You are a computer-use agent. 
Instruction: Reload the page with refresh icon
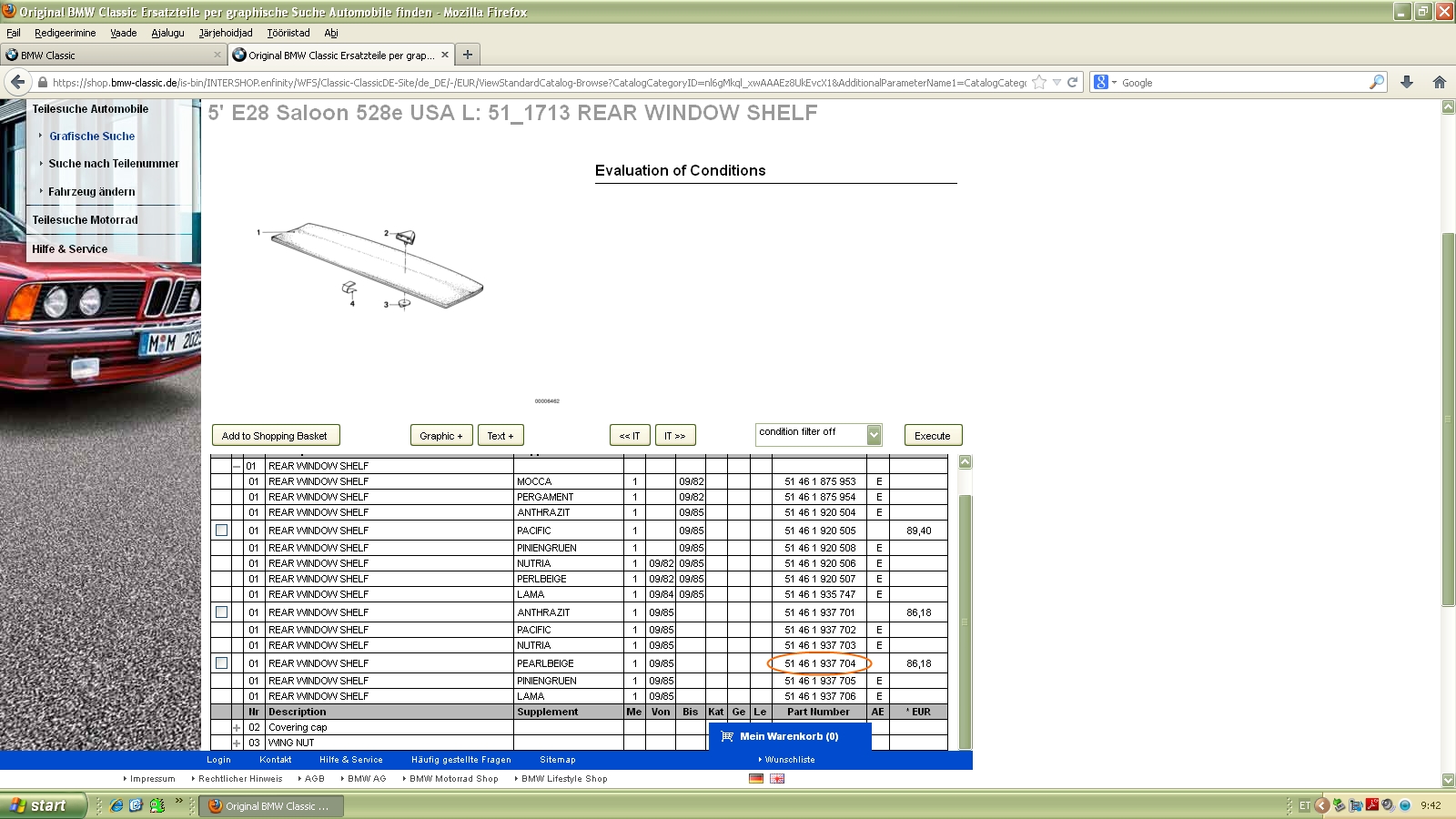pos(1073,82)
